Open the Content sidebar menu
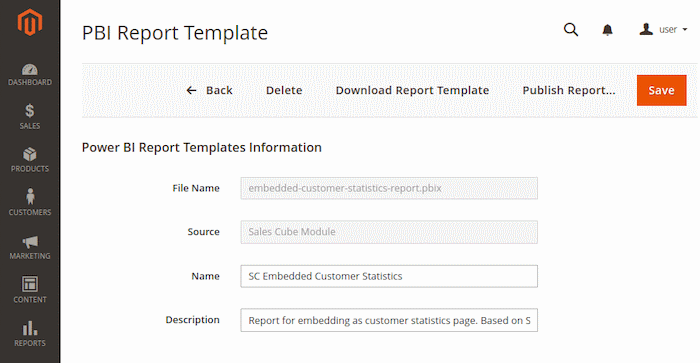The width and height of the screenshot is (700, 363). tap(30, 290)
